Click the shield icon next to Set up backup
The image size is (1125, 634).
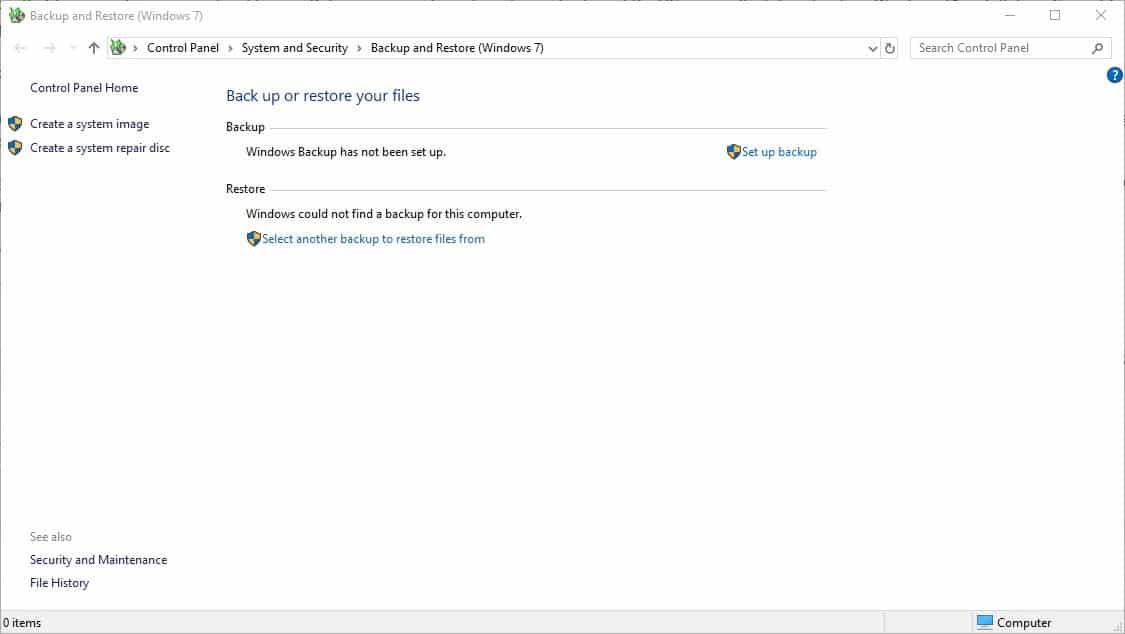point(733,151)
